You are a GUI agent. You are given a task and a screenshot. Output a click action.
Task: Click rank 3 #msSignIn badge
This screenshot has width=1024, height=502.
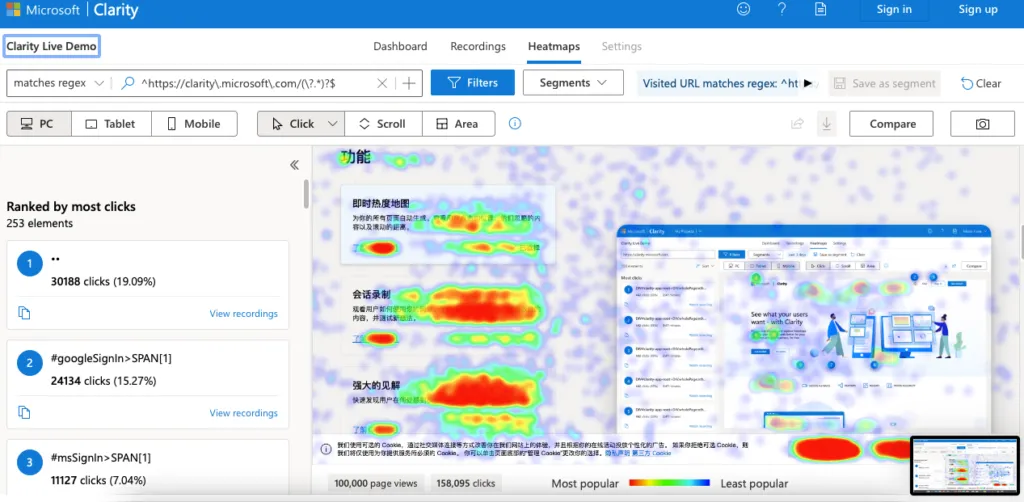[29, 463]
